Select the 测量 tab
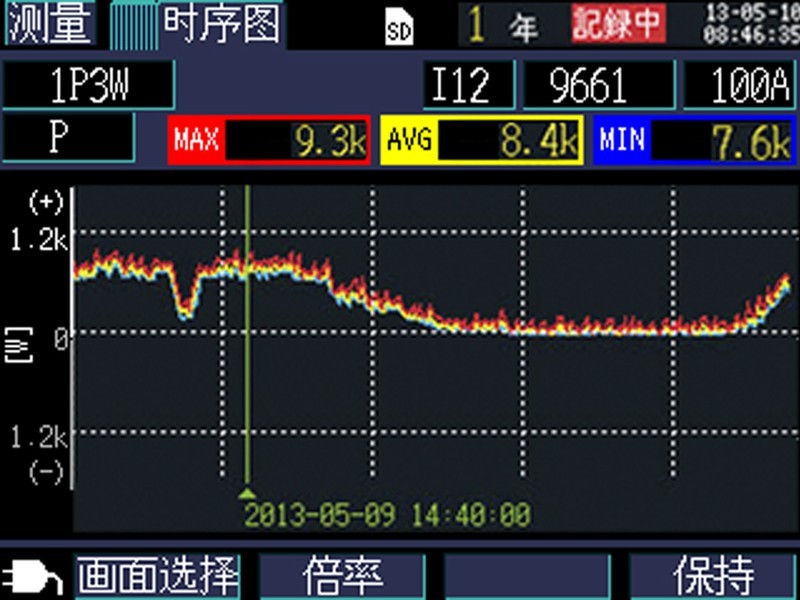 (x=50, y=24)
